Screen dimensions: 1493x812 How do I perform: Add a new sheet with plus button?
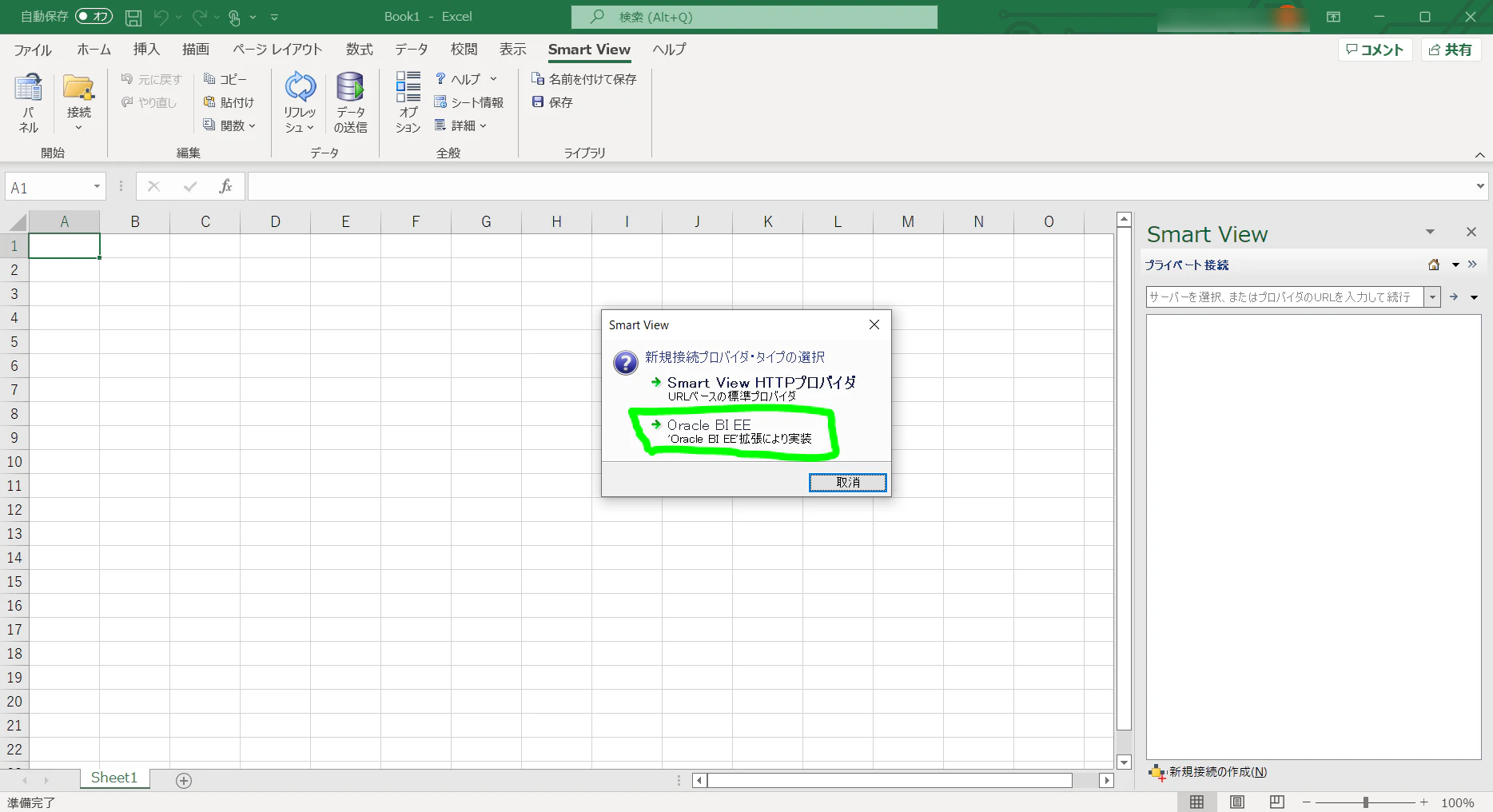tap(184, 781)
